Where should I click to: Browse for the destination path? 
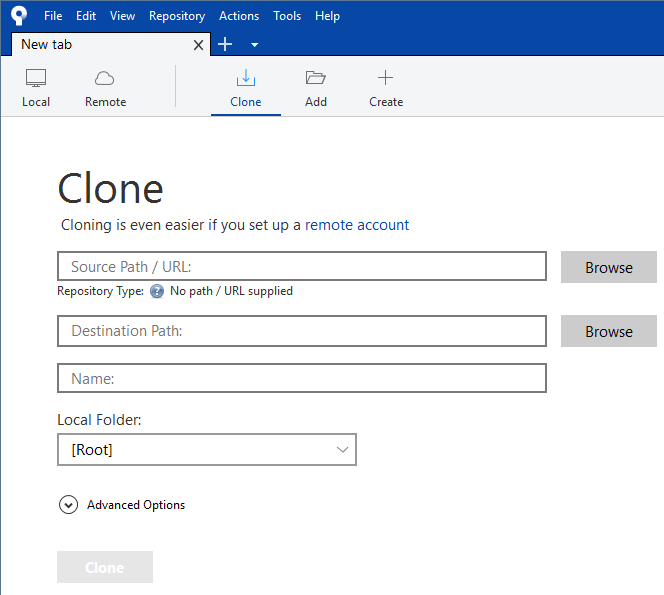(x=609, y=331)
